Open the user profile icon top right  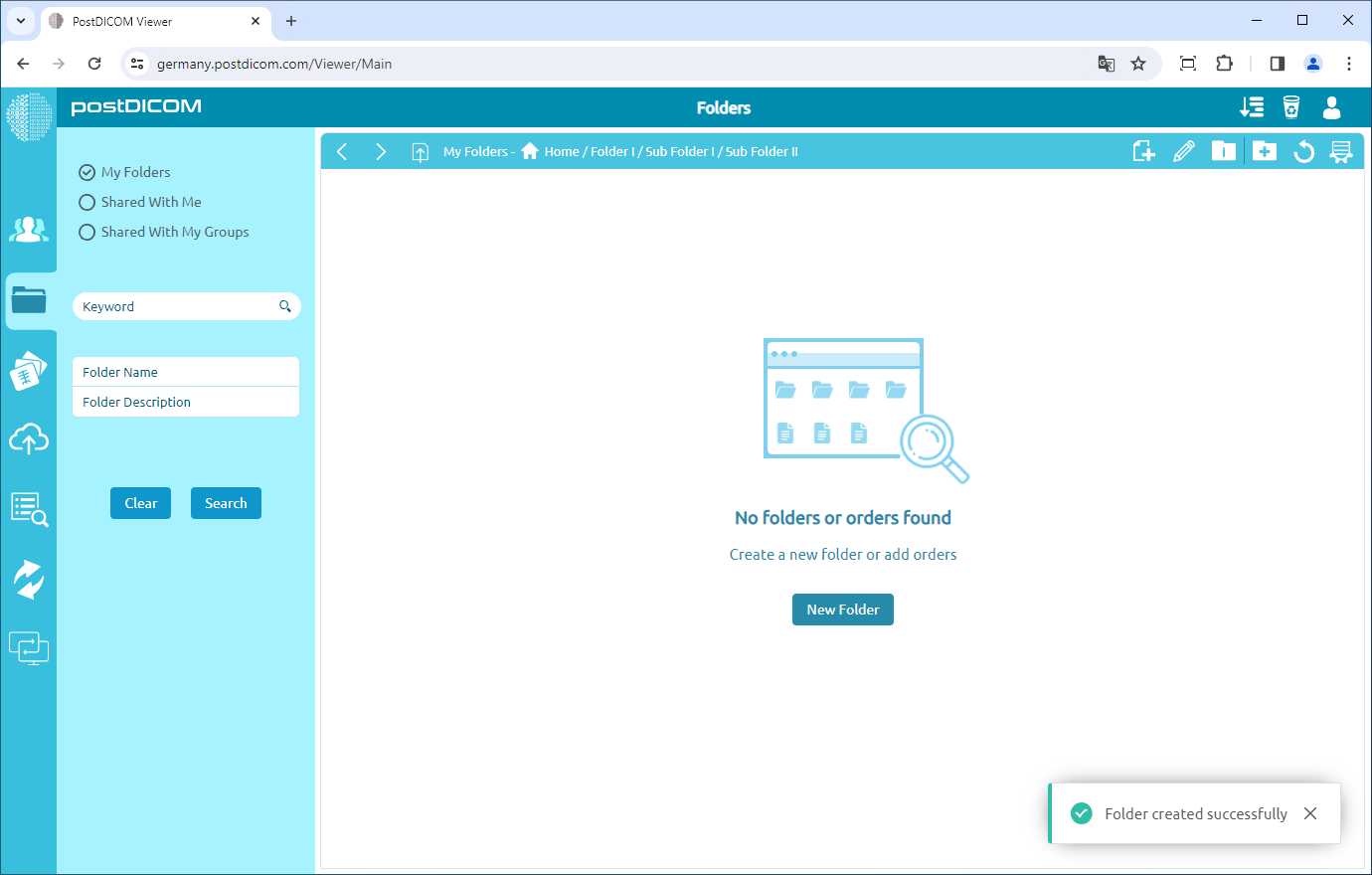[1331, 109]
